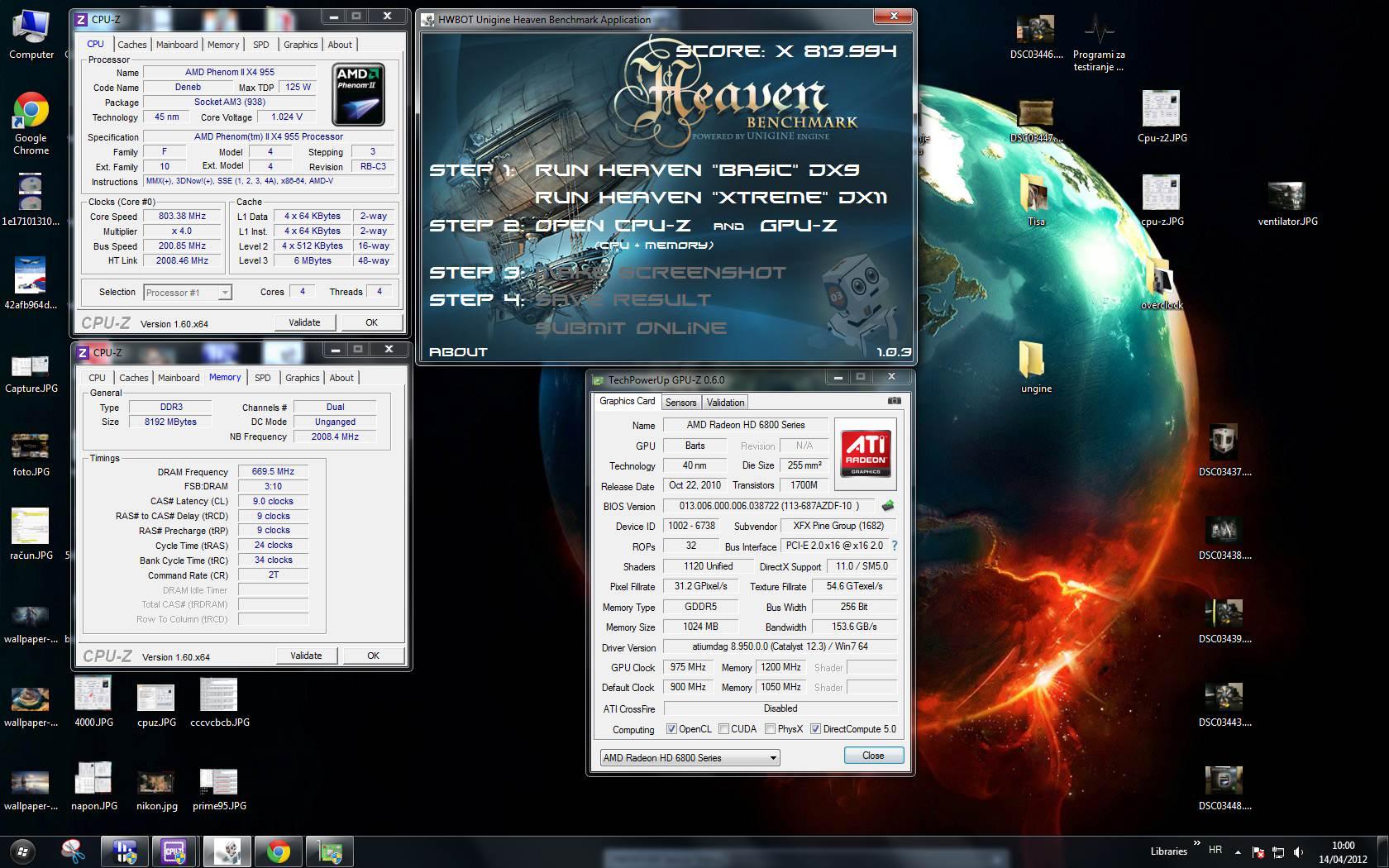Open Graphics tab in bottom CPU-Z window
Image resolution: width=1389 pixels, height=868 pixels.
click(x=302, y=378)
